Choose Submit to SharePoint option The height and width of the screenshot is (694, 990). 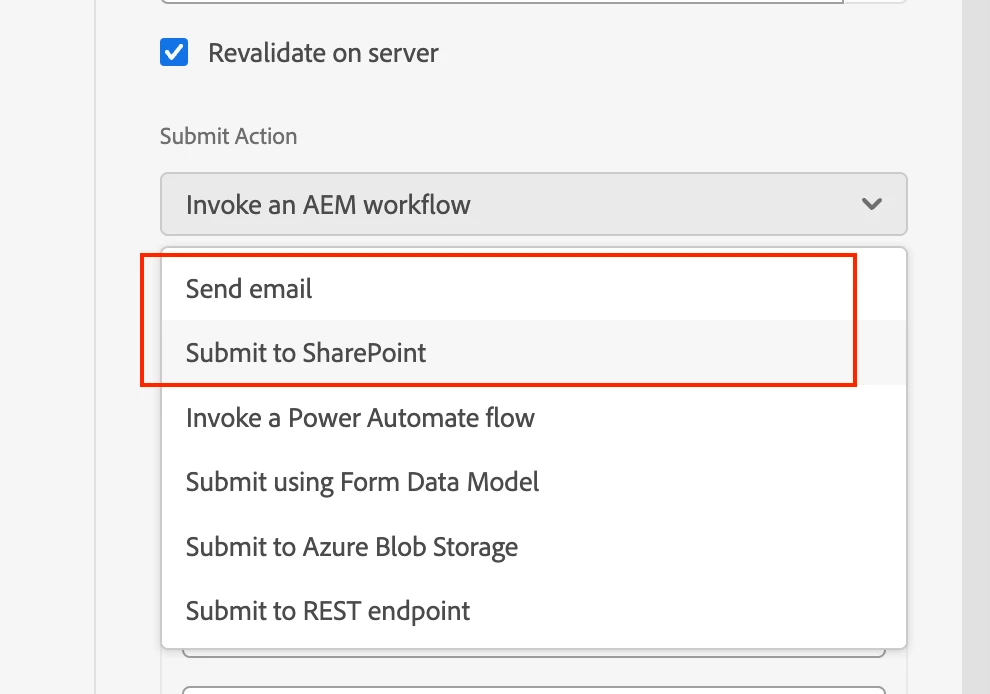(306, 353)
